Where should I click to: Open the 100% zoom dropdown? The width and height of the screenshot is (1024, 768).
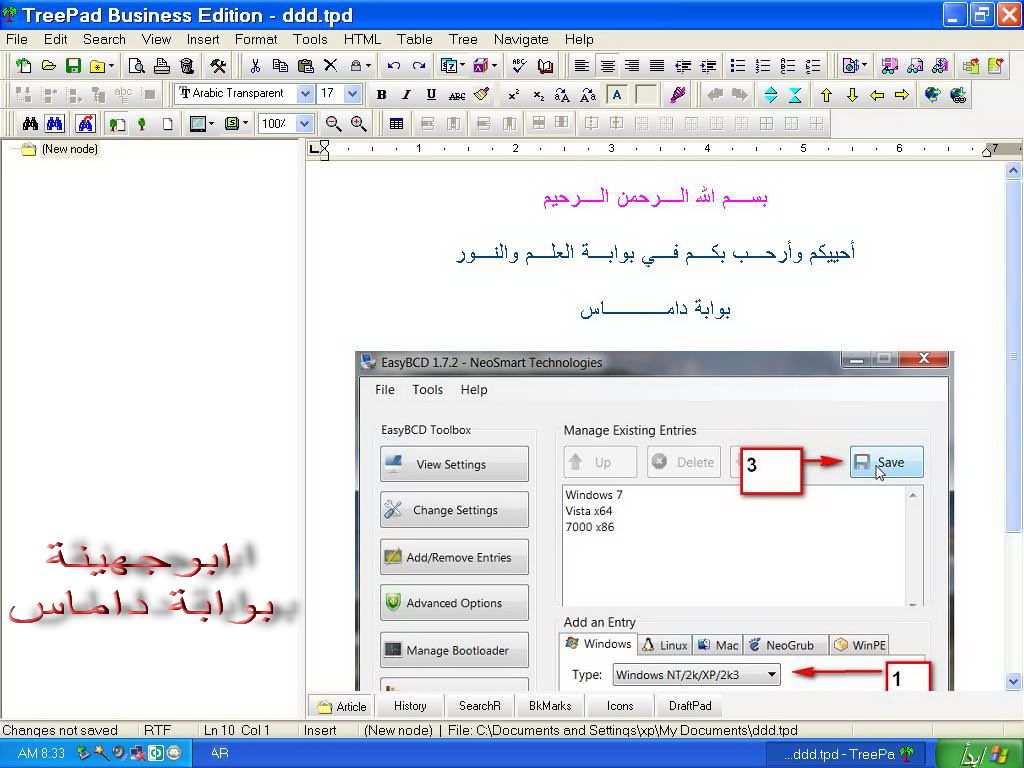304,123
